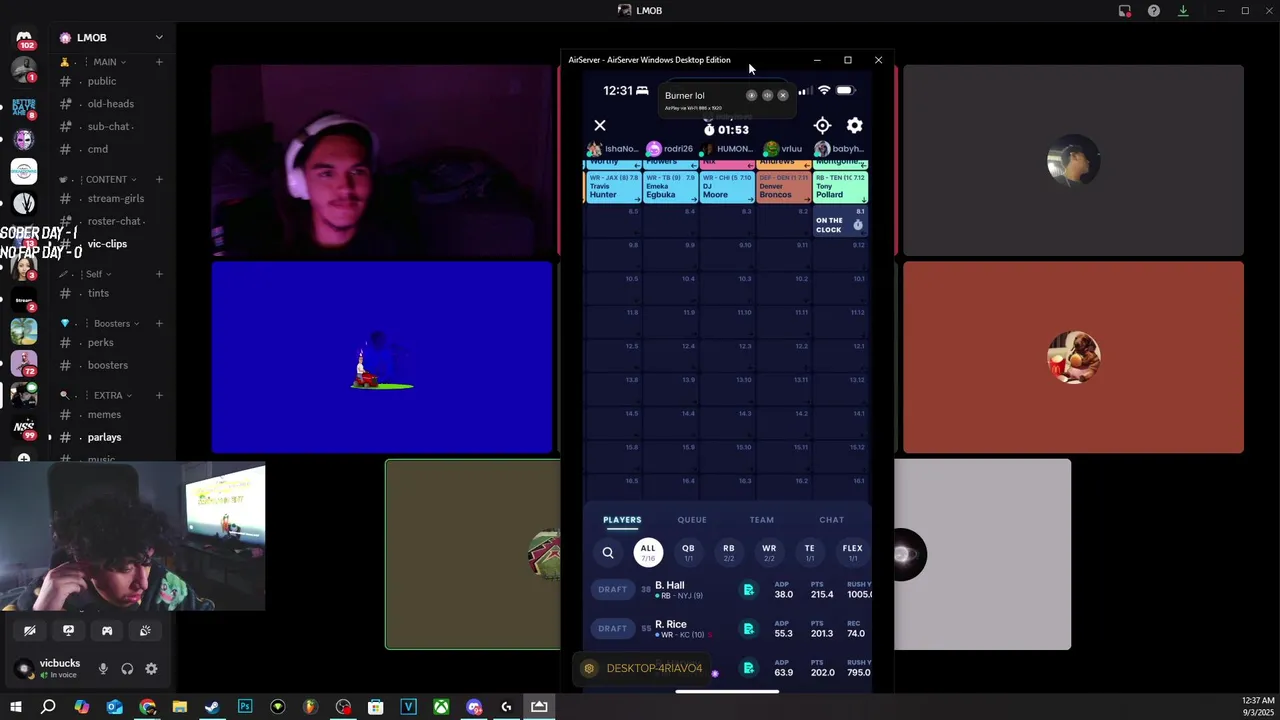Add a channel to MAIN category

coord(159,62)
